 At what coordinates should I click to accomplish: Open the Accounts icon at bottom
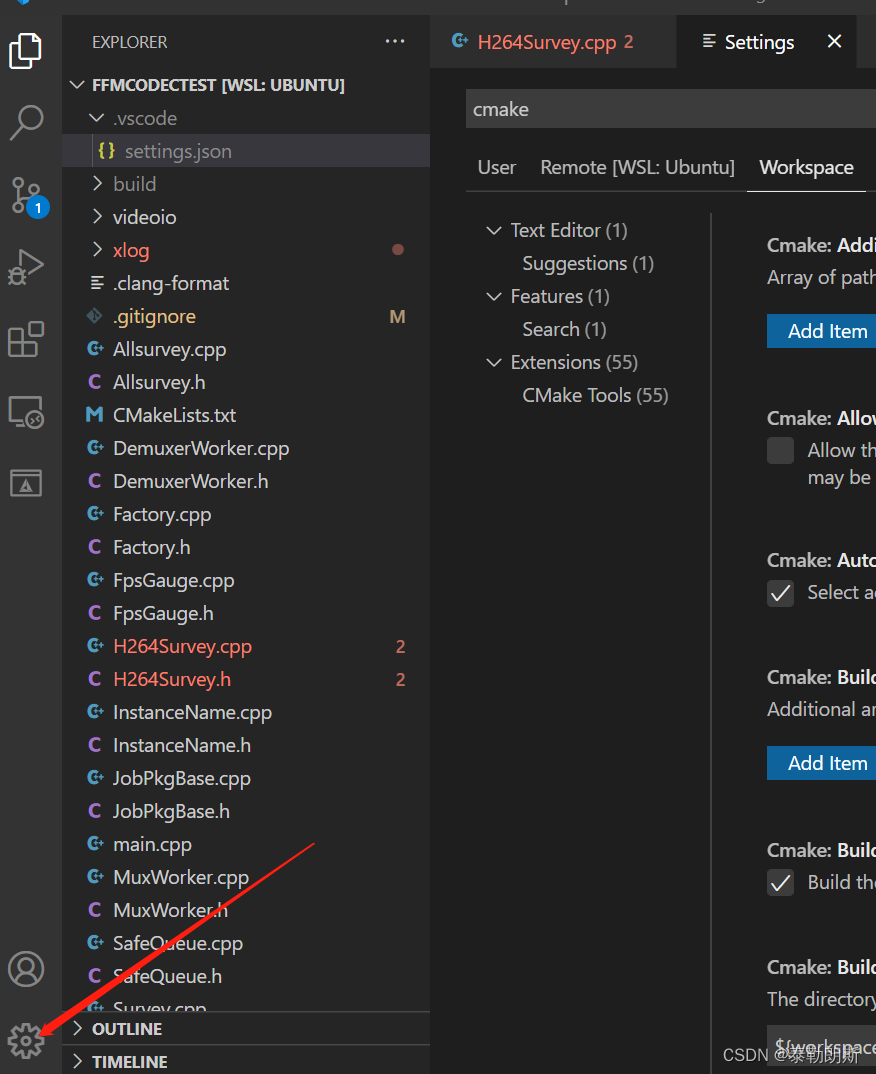(x=25, y=968)
